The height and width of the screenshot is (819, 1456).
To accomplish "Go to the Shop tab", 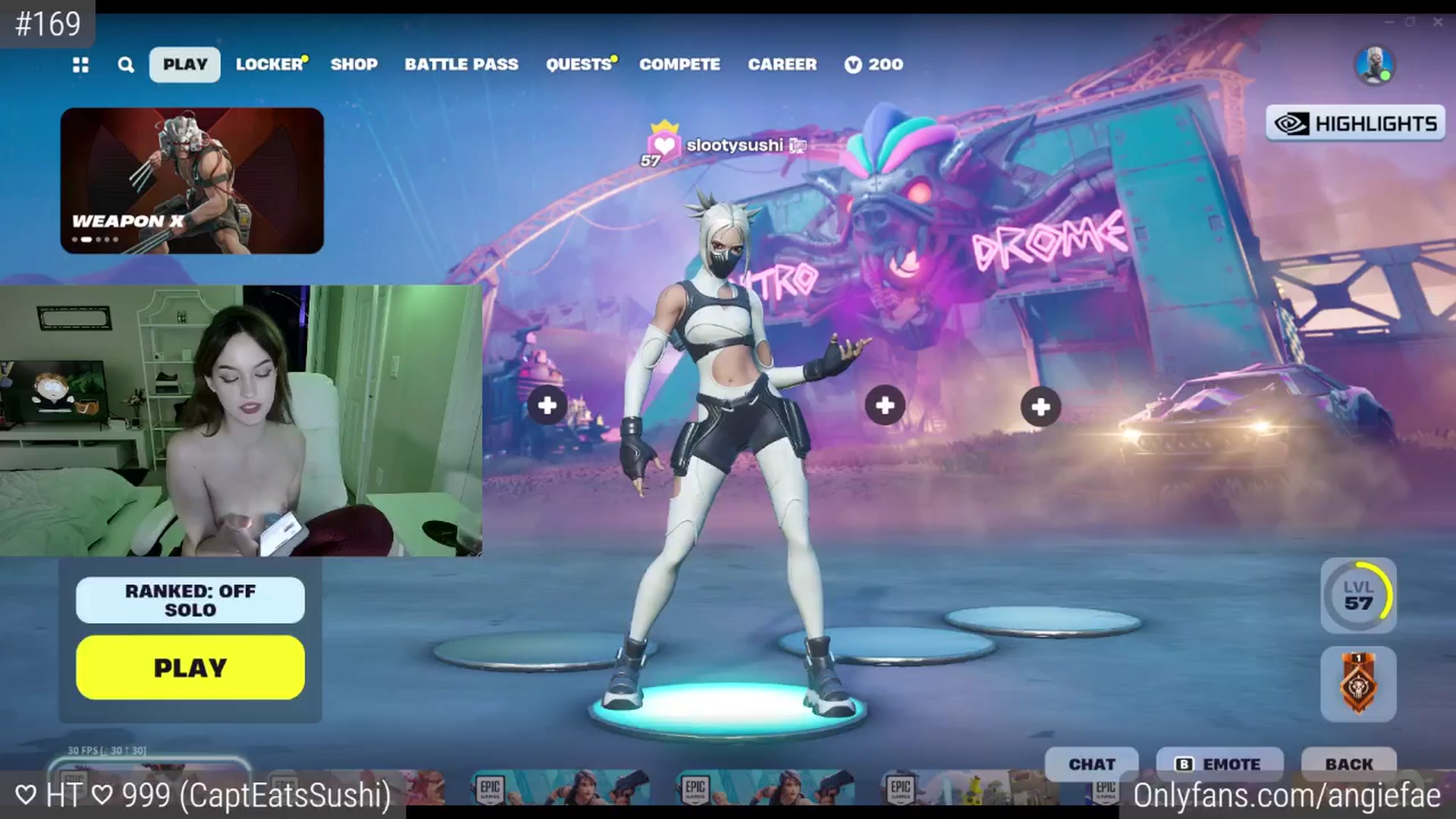I will (x=354, y=64).
